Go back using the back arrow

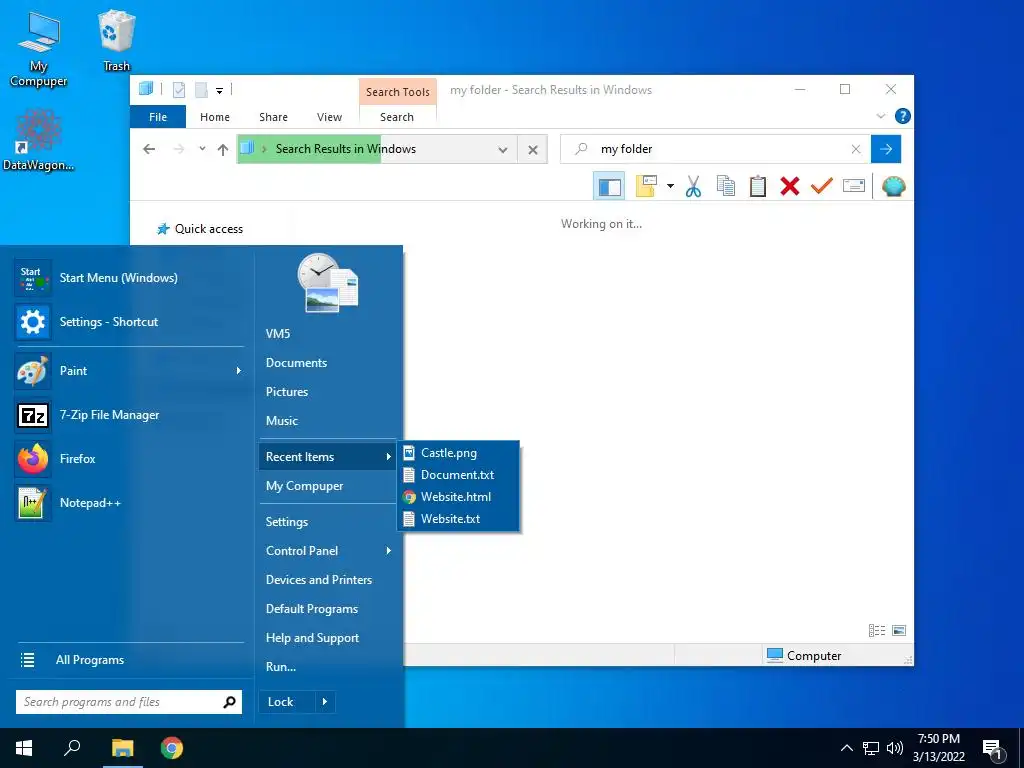pyautogui.click(x=149, y=149)
